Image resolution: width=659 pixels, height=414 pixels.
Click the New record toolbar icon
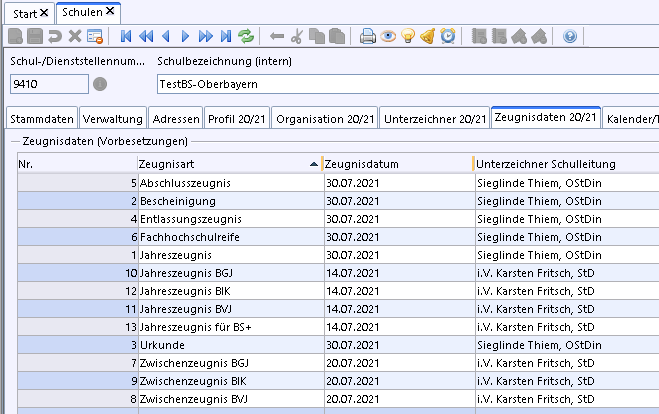pos(16,36)
